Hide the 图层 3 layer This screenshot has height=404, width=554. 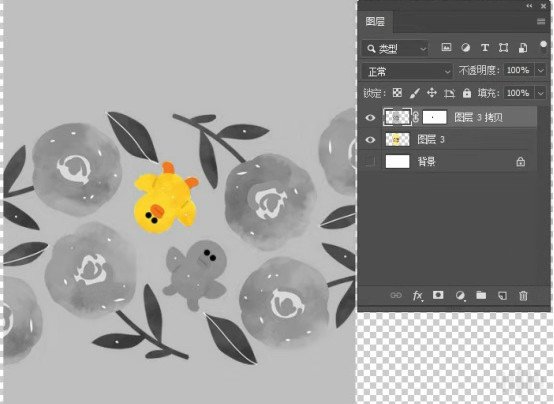coord(370,140)
